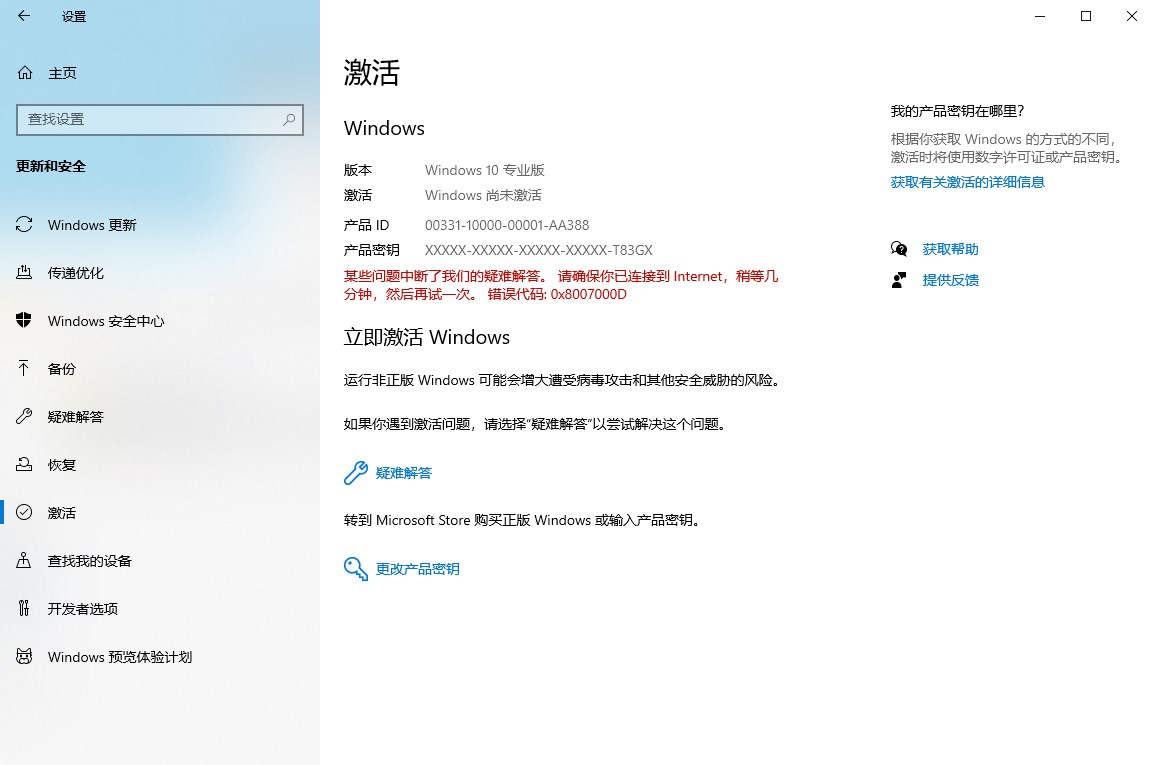The width and height of the screenshot is (1155, 765).
Task: Open 疑难解答 in the sidebar
Action: pyautogui.click(x=76, y=417)
